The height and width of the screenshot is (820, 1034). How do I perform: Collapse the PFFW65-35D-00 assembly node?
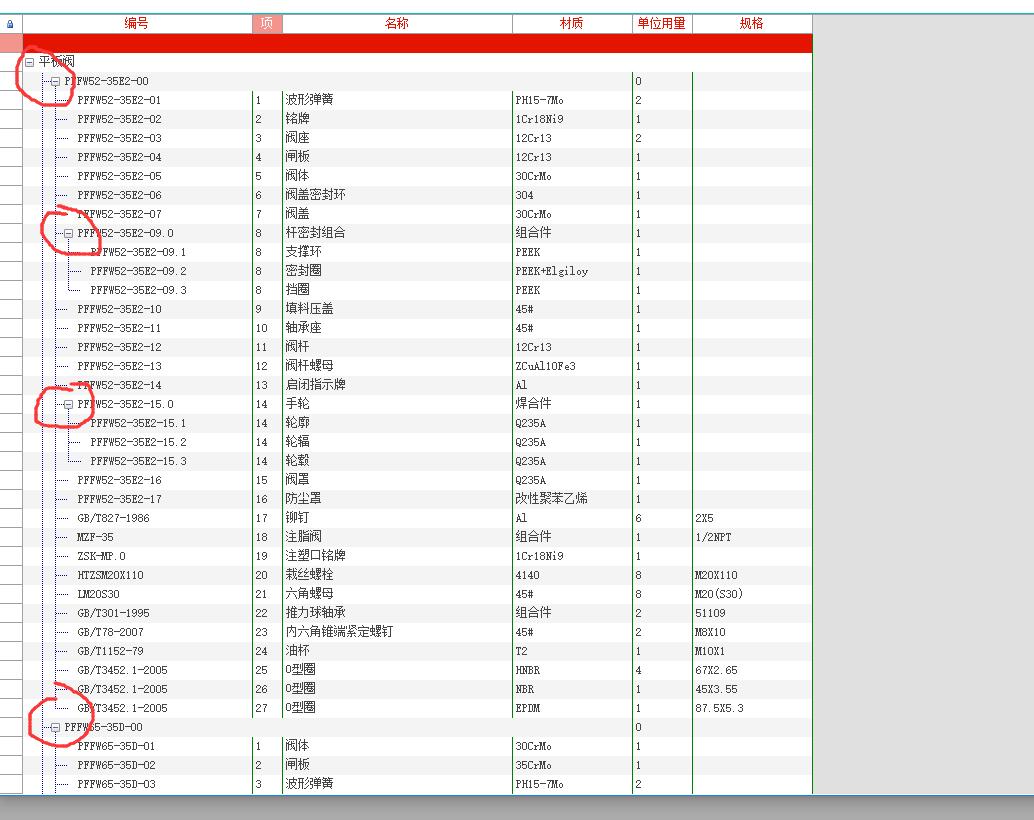[55, 727]
